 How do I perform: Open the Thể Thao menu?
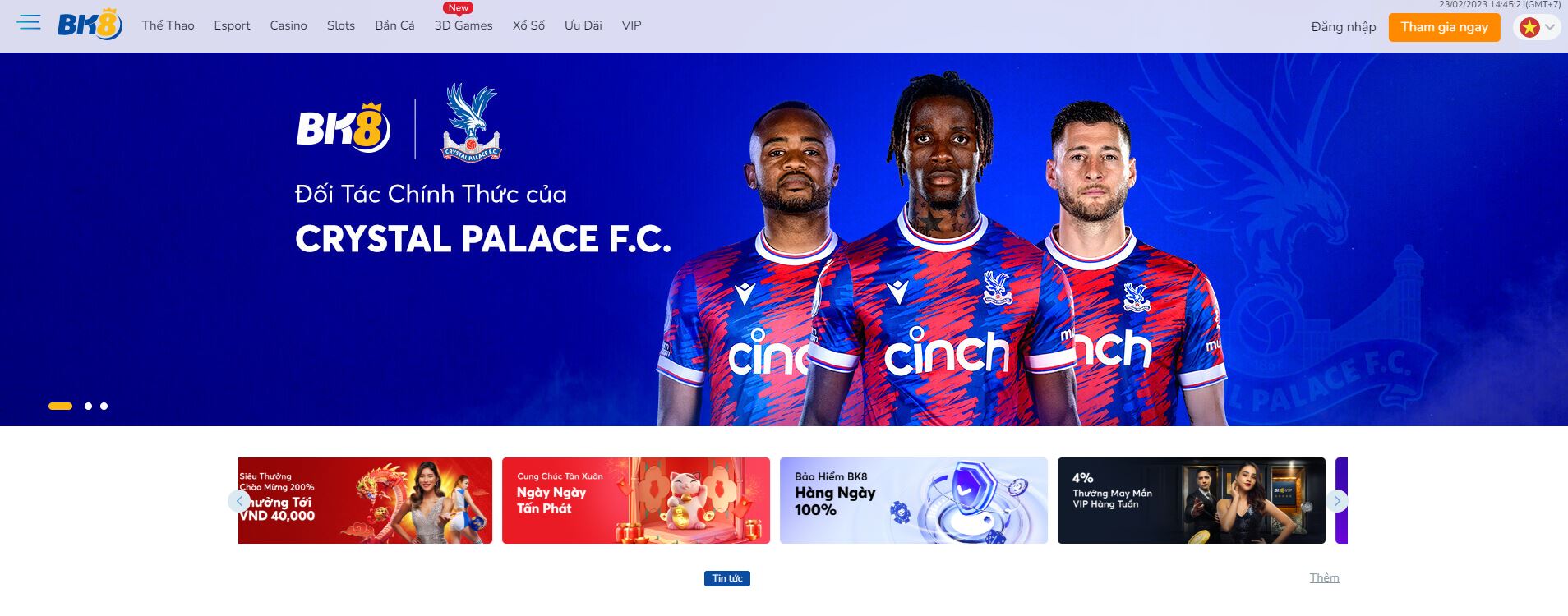pos(168,25)
